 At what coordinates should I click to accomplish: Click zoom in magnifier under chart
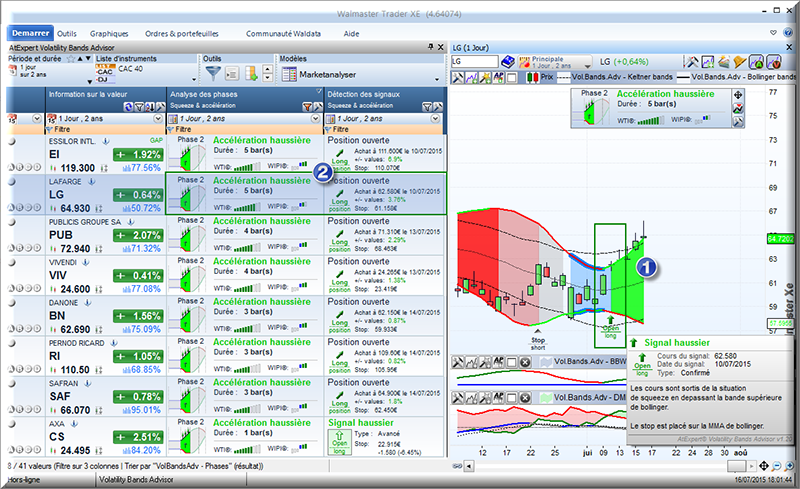pos(789,466)
